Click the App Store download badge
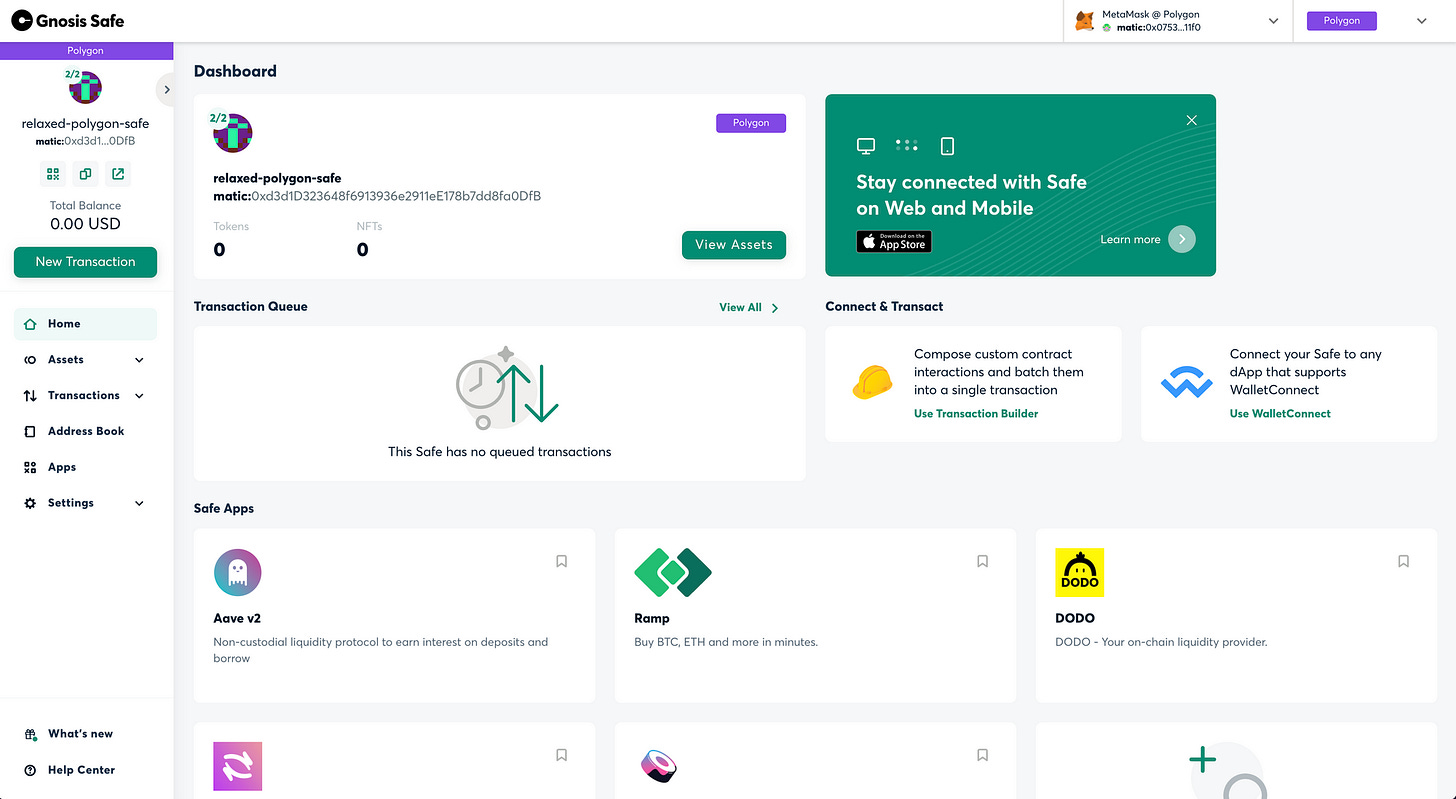This screenshot has width=1456, height=799. tap(894, 241)
